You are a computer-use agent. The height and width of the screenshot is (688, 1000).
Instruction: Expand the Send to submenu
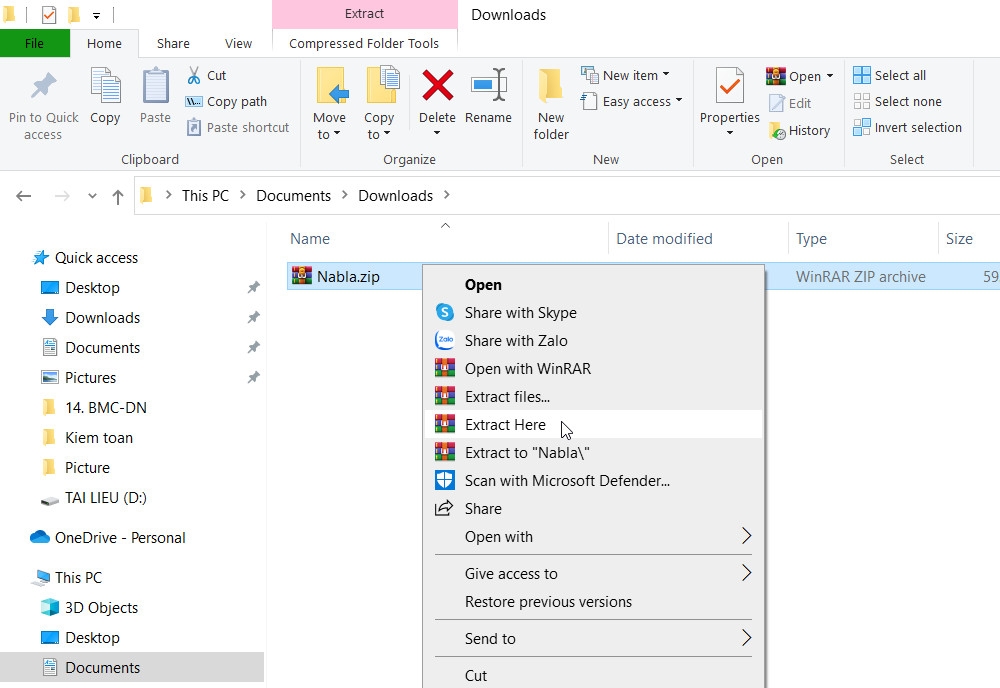pyautogui.click(x=490, y=638)
